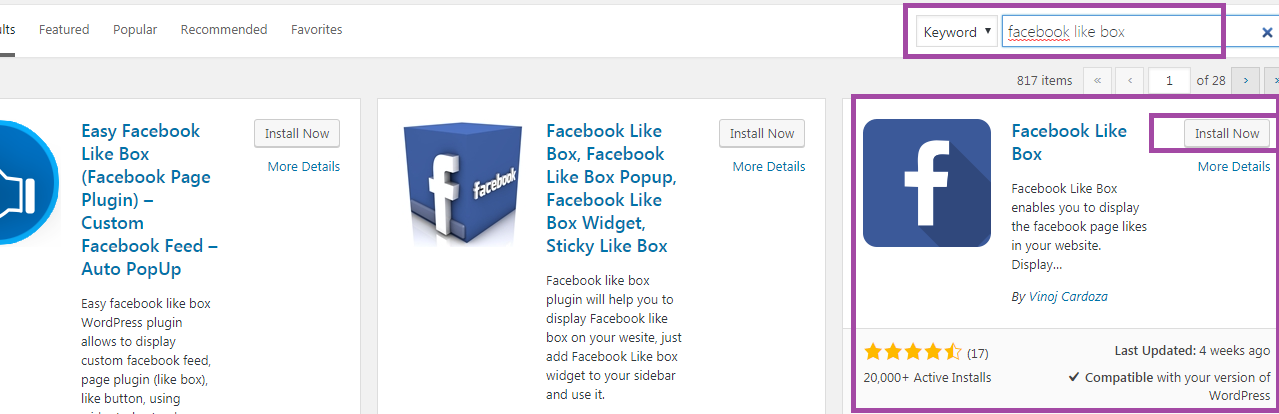Screen dimensions: 1279x414
Task: Click the current page number field
Action: (x=1169, y=80)
